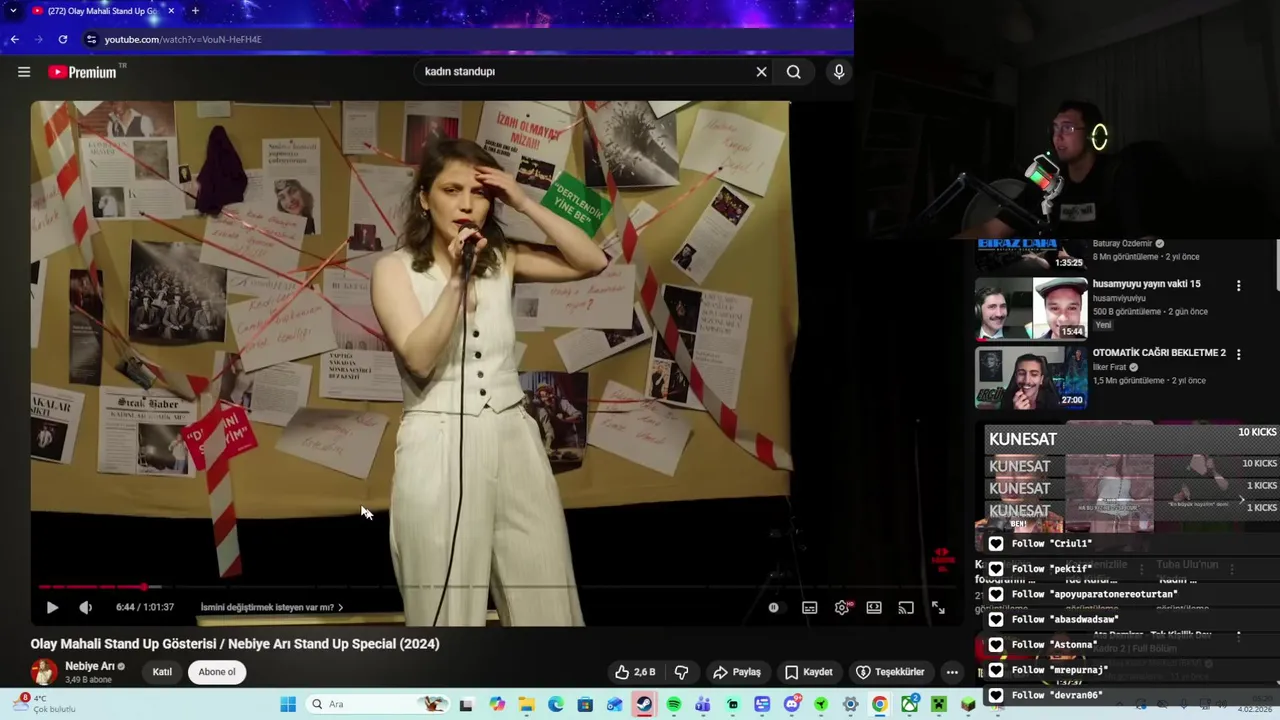Send thanks via Teşekkürler button

pyautogui.click(x=890, y=672)
